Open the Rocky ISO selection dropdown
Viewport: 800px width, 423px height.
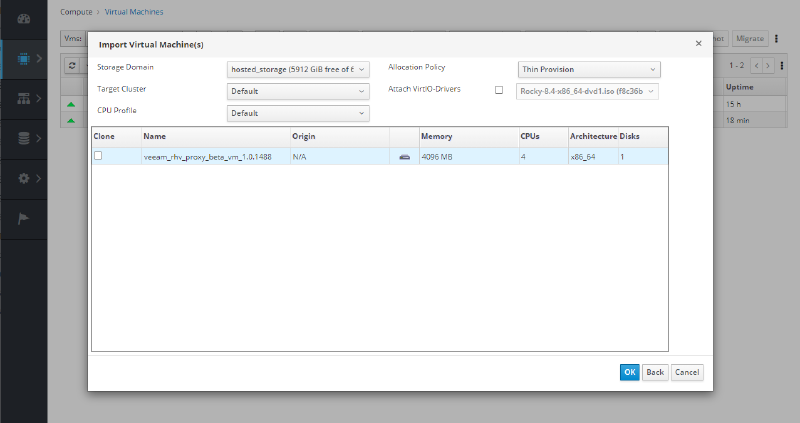click(x=587, y=91)
